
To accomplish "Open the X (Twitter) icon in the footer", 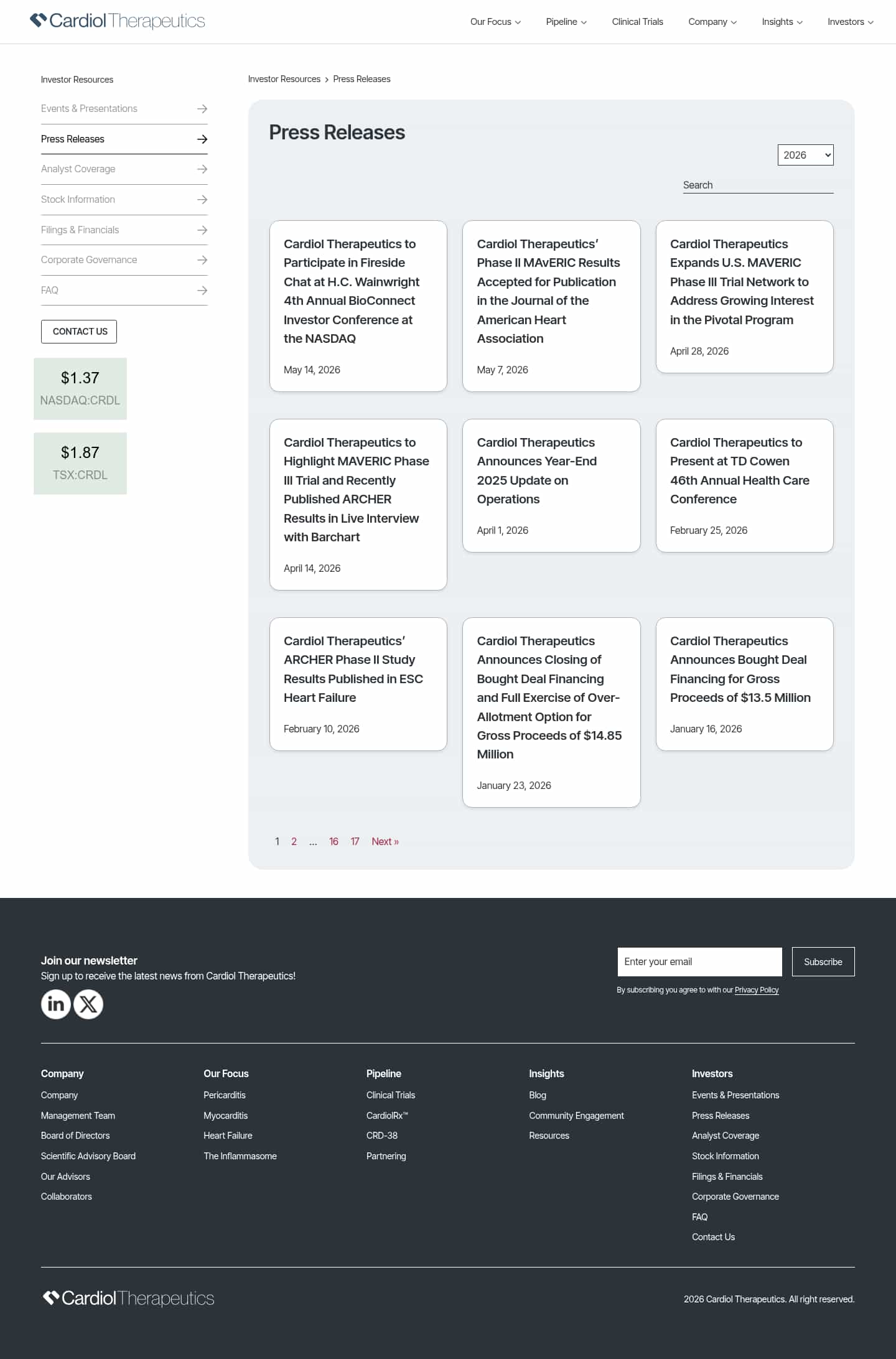I will point(88,1004).
